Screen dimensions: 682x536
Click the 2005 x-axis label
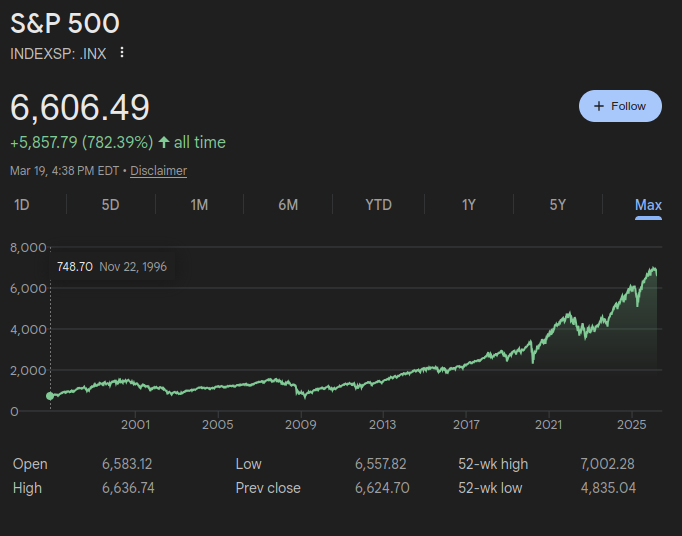coord(217,425)
